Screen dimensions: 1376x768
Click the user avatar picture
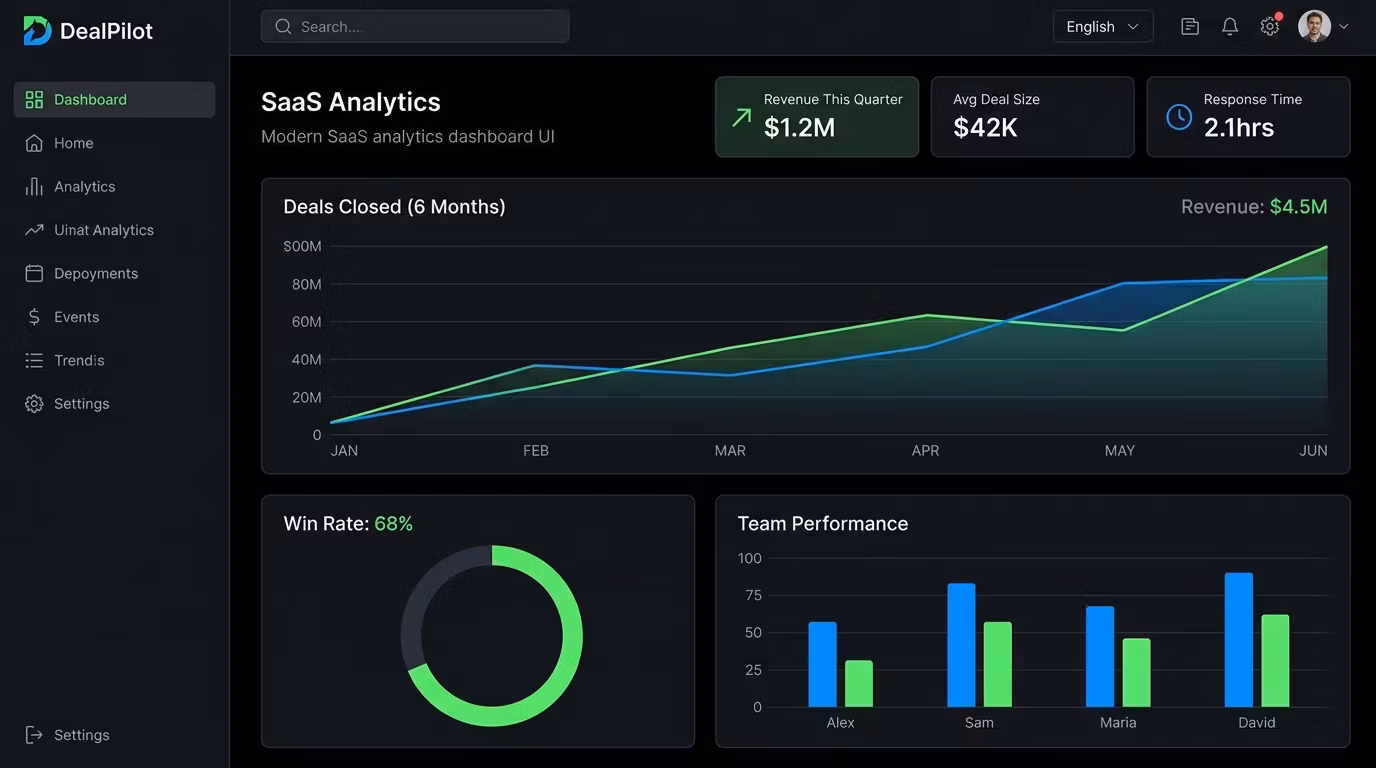[x=1314, y=26]
